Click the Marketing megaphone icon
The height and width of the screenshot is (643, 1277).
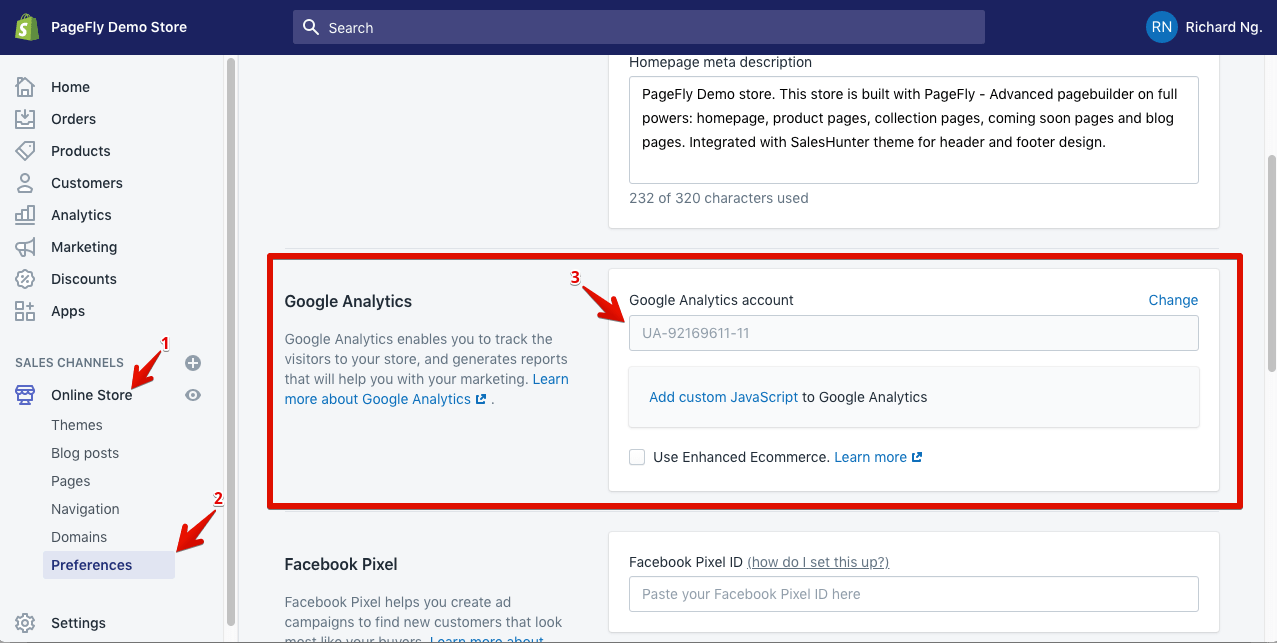pyautogui.click(x=25, y=247)
